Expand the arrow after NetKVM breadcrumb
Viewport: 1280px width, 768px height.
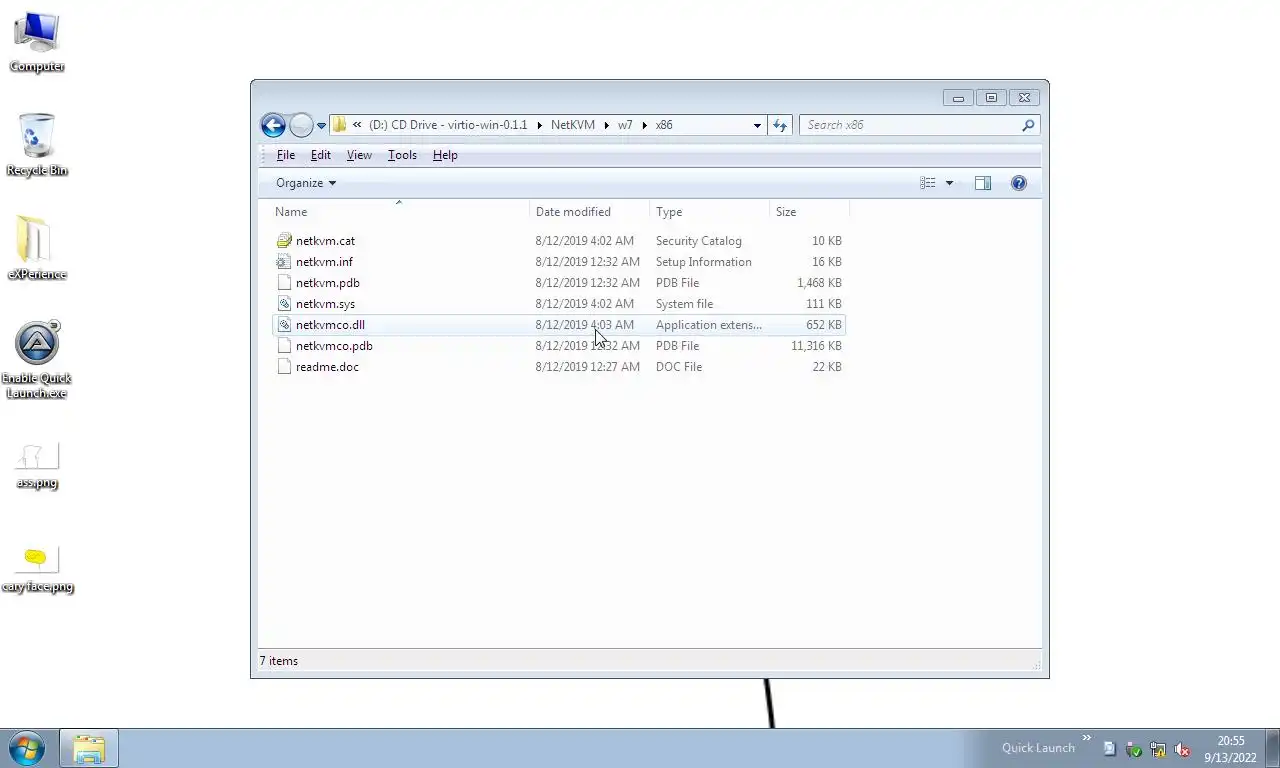point(606,125)
